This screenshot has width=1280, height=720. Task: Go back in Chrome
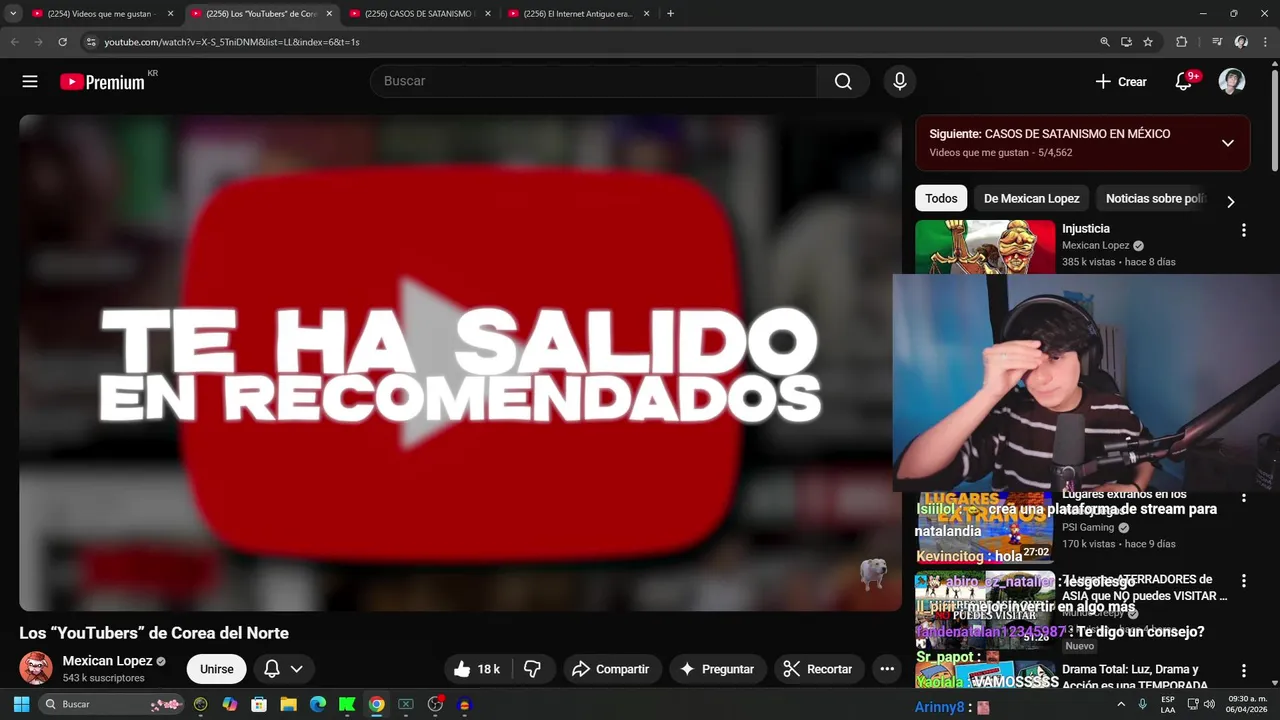click(x=14, y=42)
